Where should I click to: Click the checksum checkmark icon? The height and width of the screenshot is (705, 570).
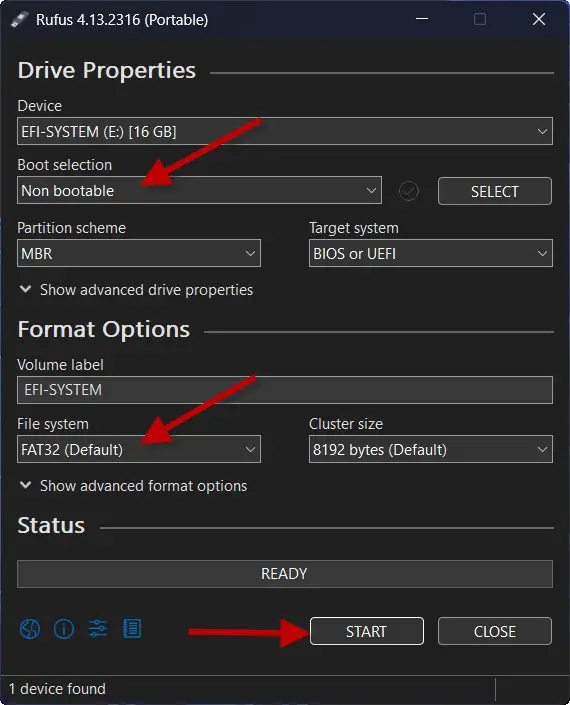click(409, 191)
